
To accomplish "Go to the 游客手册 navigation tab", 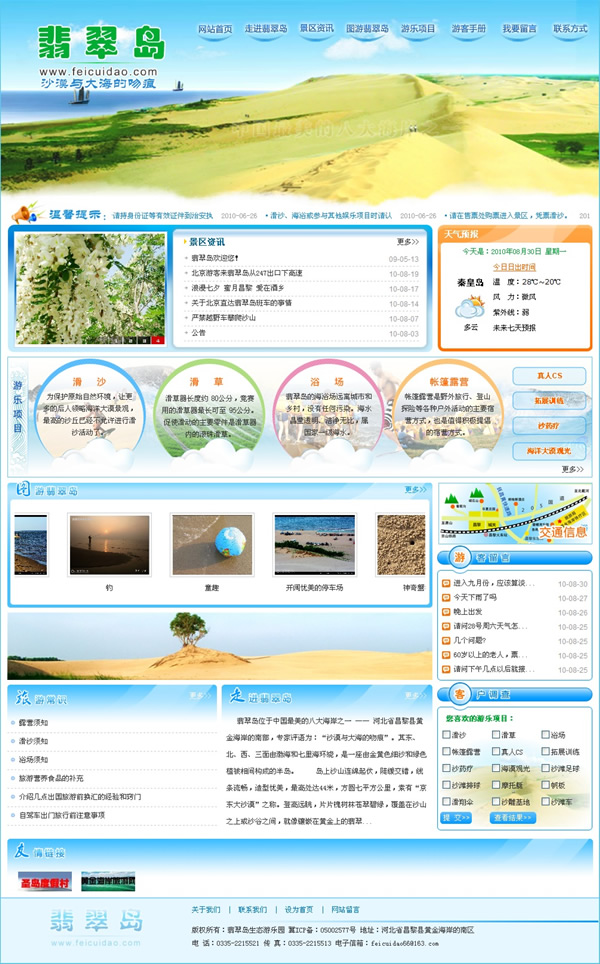I will (x=468, y=29).
